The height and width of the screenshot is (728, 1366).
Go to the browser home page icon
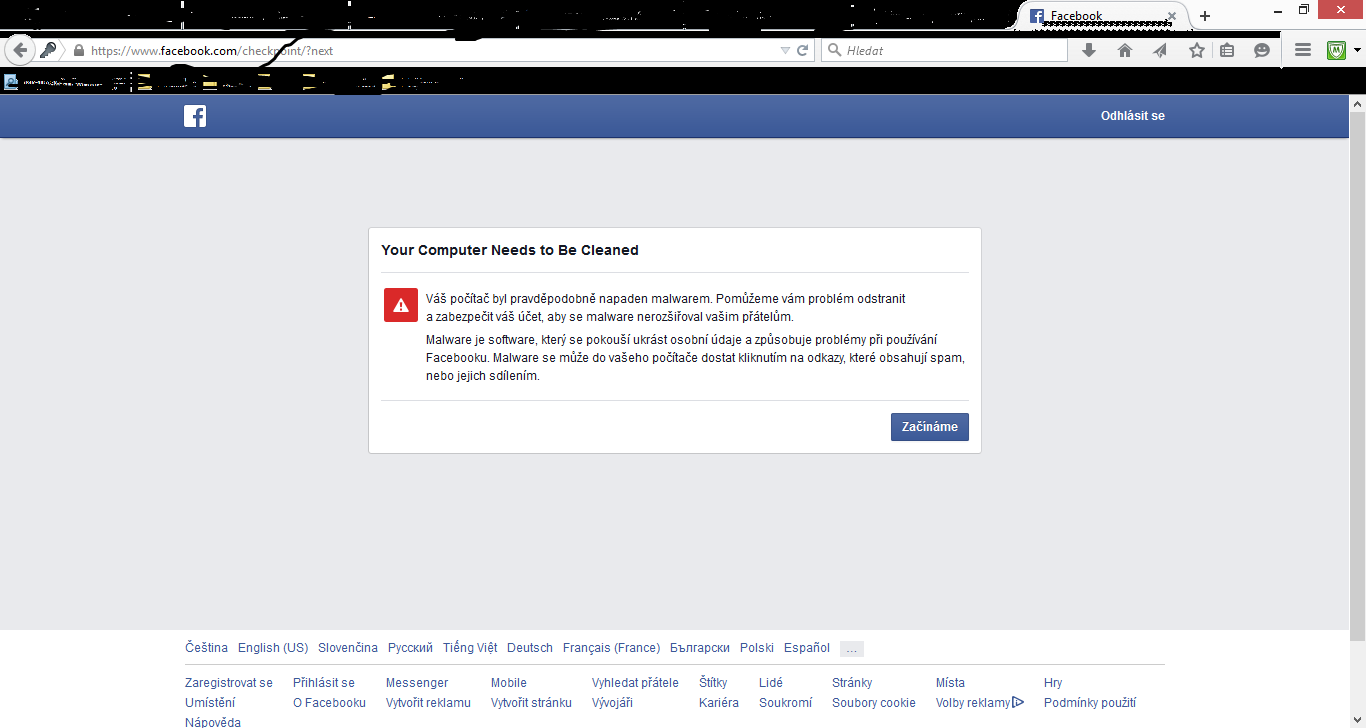pyautogui.click(x=1125, y=50)
